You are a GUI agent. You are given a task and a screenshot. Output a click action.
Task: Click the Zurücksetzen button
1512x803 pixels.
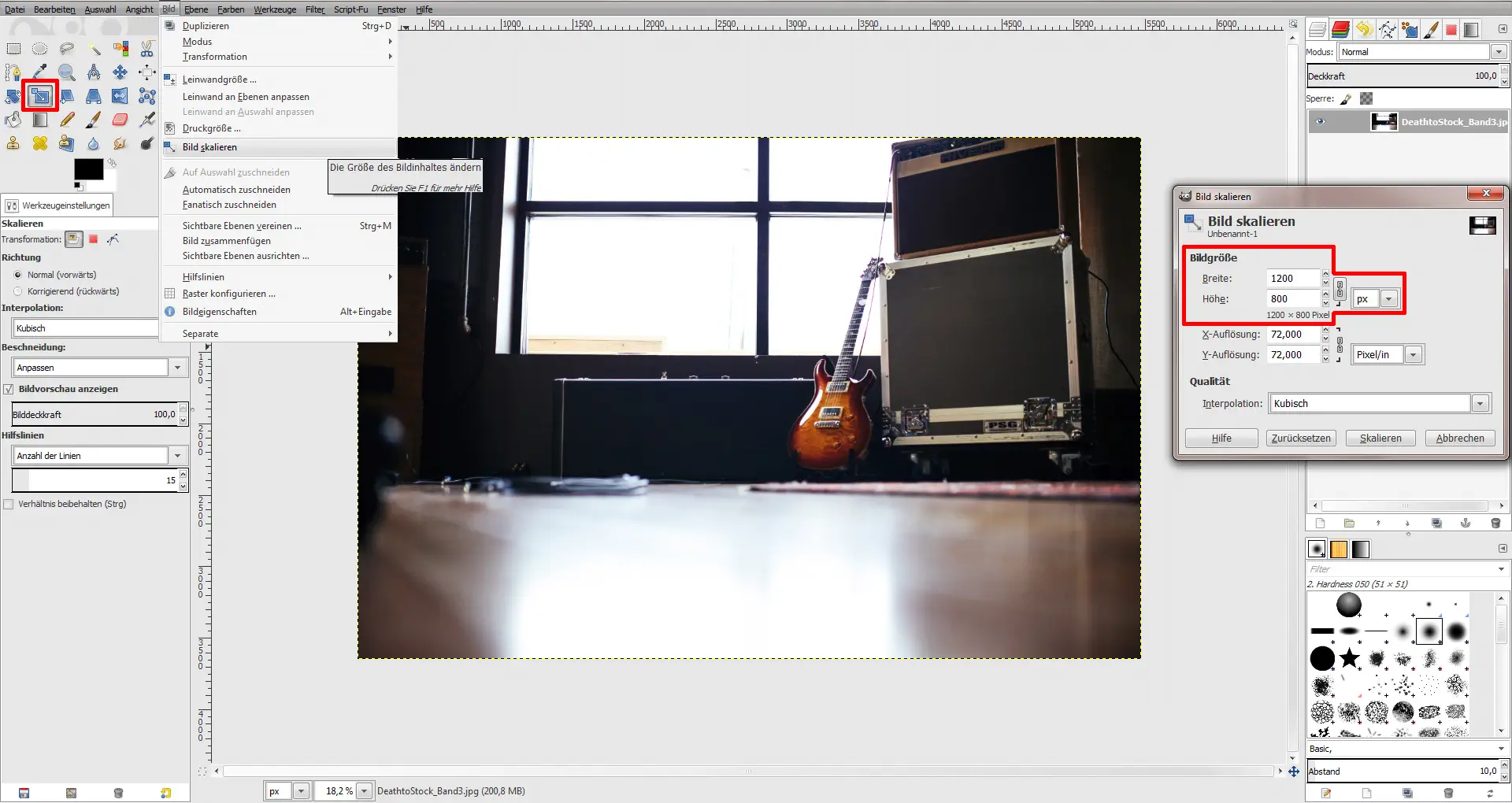pos(1300,438)
